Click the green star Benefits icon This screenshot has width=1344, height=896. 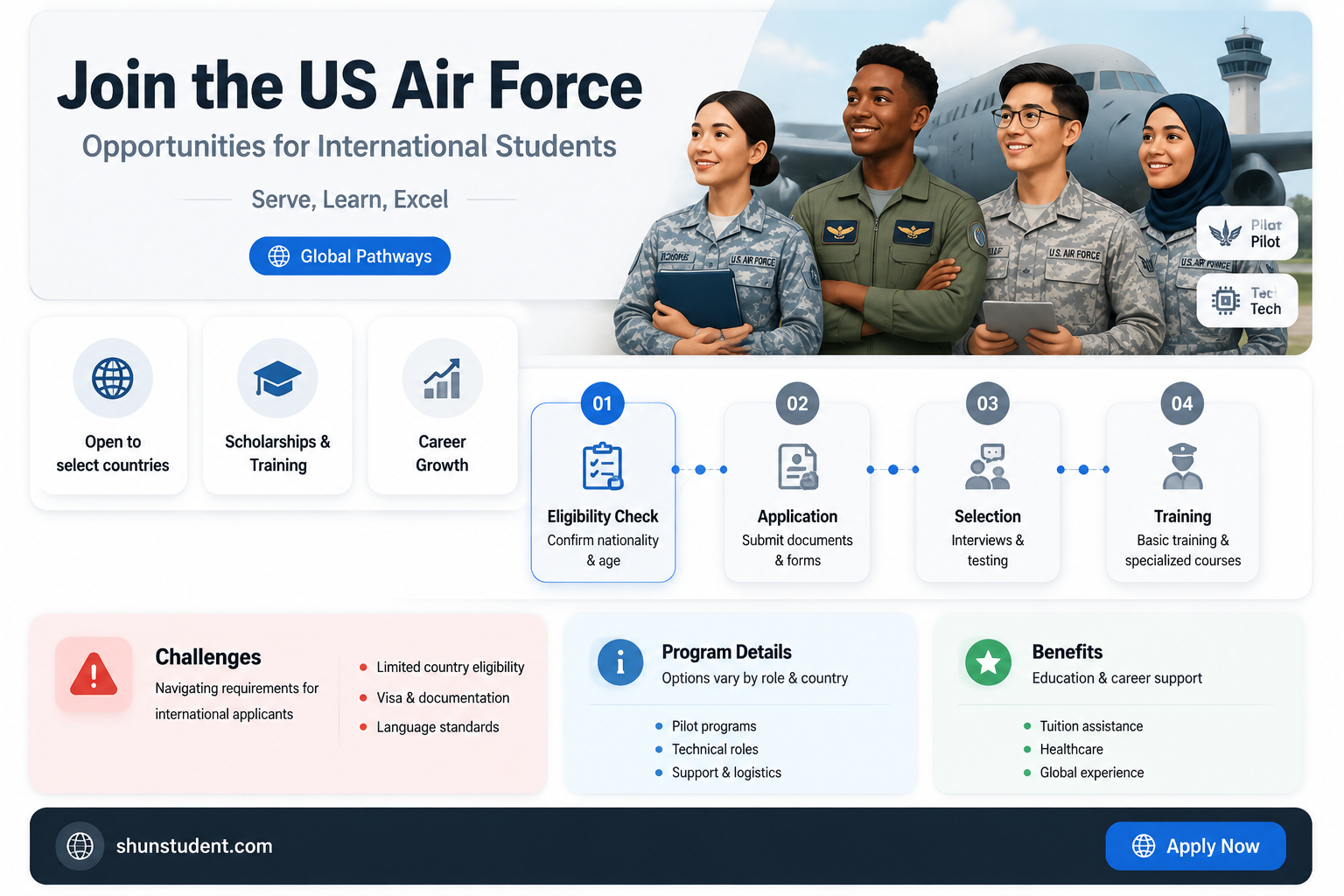pyautogui.click(x=988, y=662)
